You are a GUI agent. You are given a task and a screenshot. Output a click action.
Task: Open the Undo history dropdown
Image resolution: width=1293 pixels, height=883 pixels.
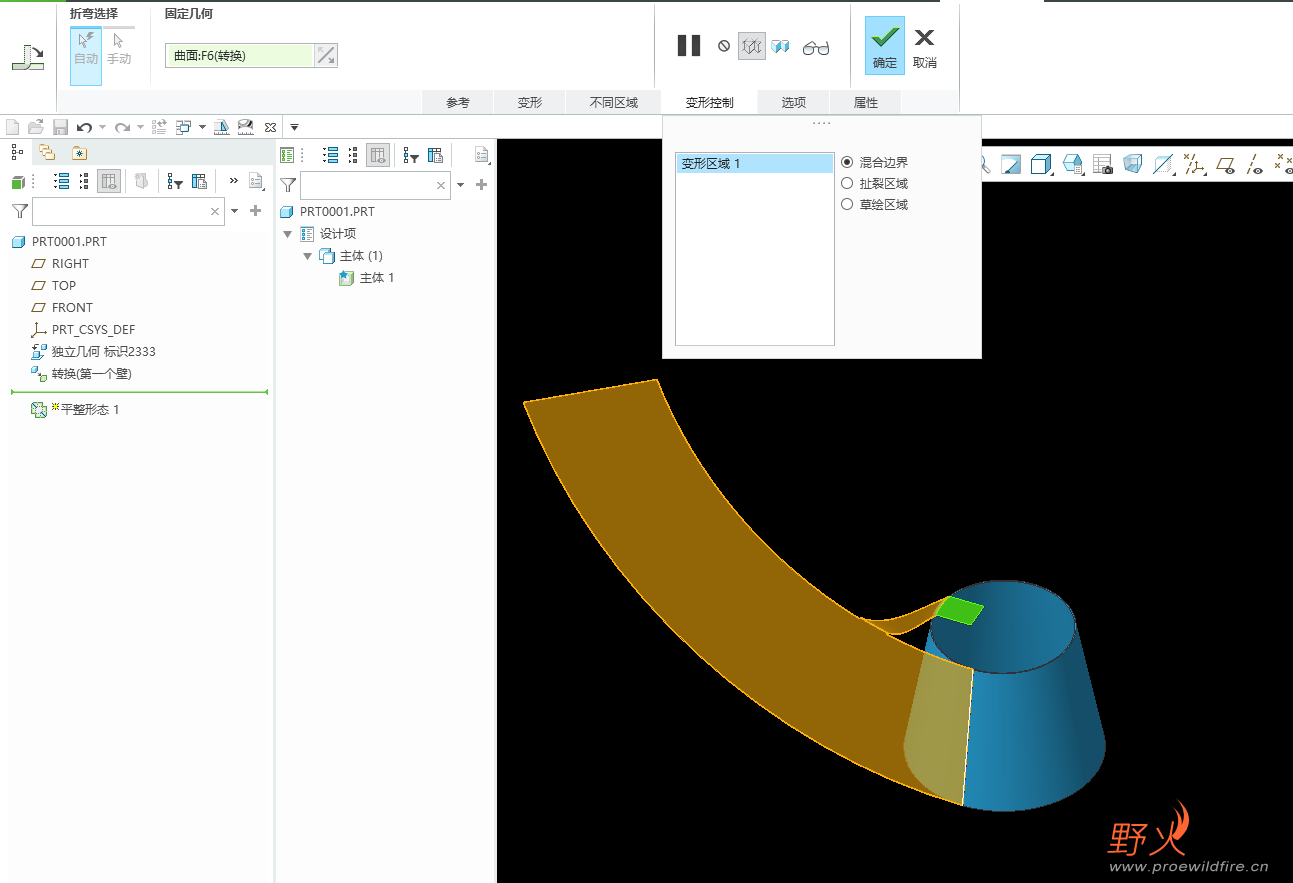tap(102, 127)
